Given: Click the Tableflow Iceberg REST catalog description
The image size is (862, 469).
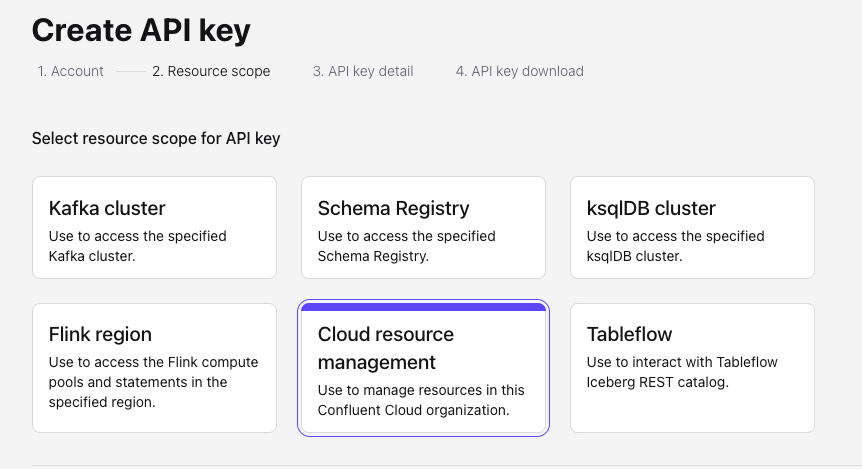Looking at the screenshot, I should pyautogui.click(x=682, y=372).
